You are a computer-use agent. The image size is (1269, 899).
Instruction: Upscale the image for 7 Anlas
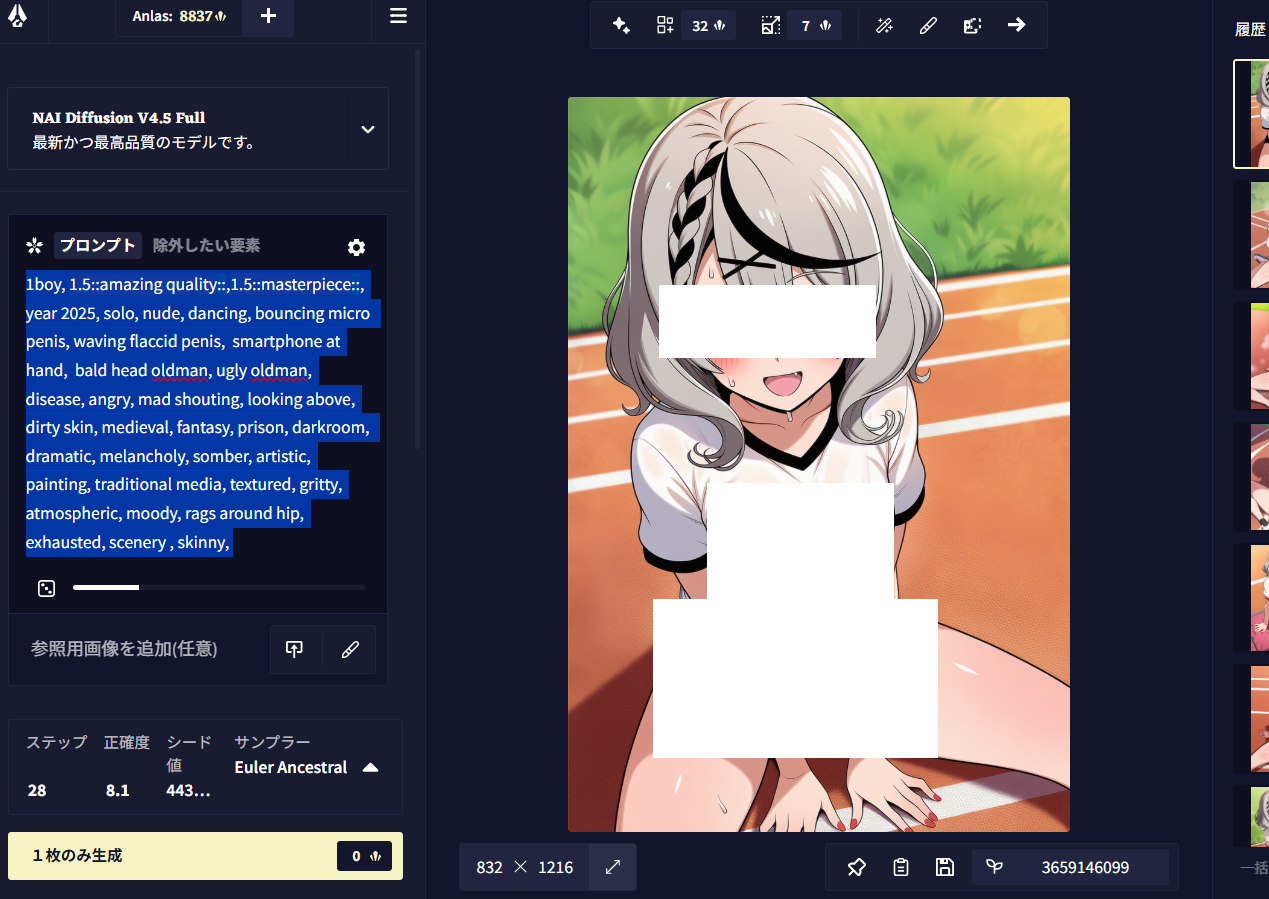[x=800, y=26]
